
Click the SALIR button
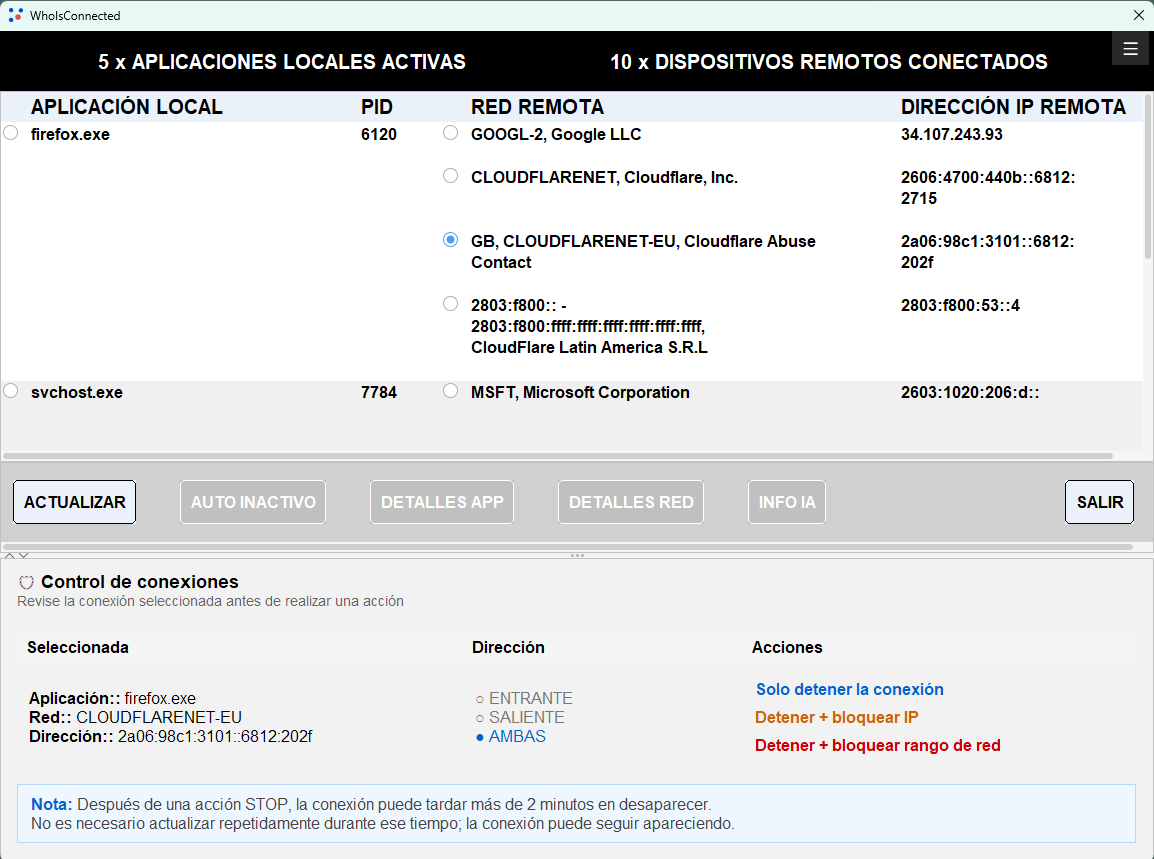[1100, 502]
